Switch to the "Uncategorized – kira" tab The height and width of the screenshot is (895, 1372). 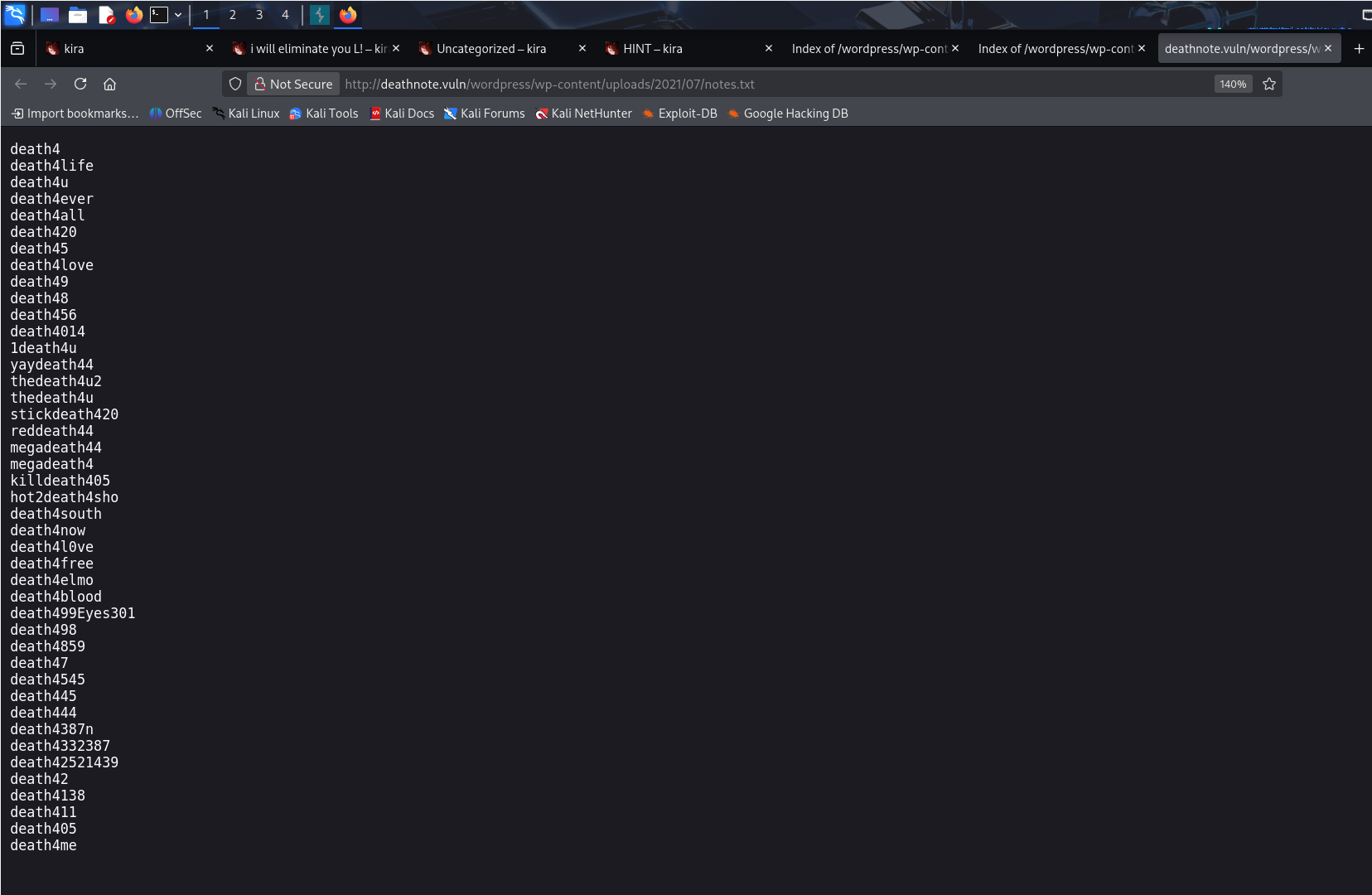(503, 49)
